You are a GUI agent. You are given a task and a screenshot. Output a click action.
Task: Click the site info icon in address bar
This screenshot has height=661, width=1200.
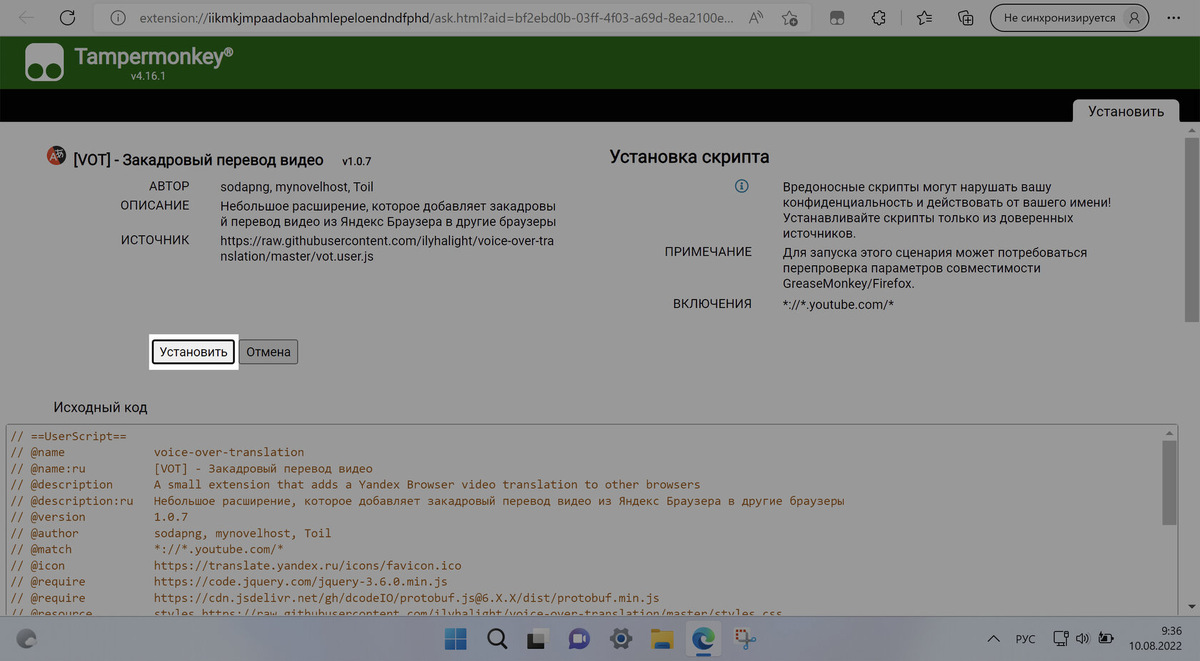coord(118,18)
